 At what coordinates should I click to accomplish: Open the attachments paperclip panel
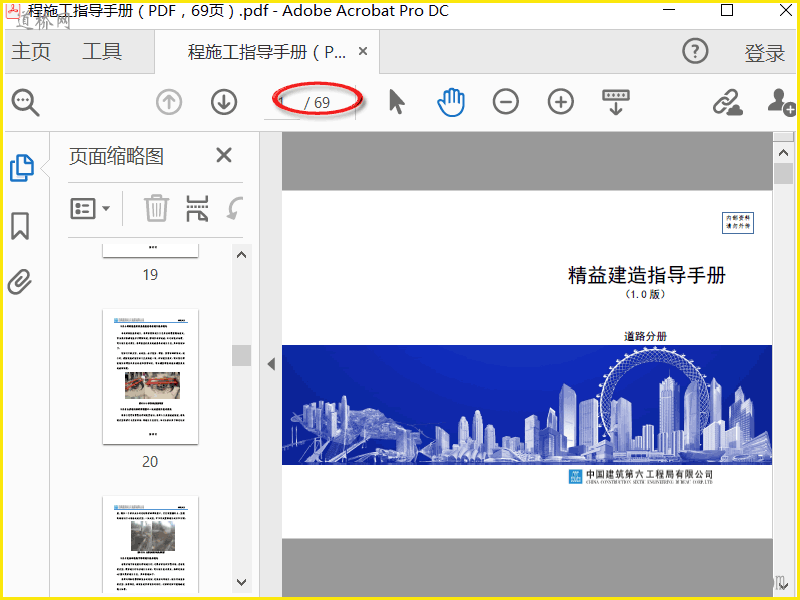[x=20, y=282]
